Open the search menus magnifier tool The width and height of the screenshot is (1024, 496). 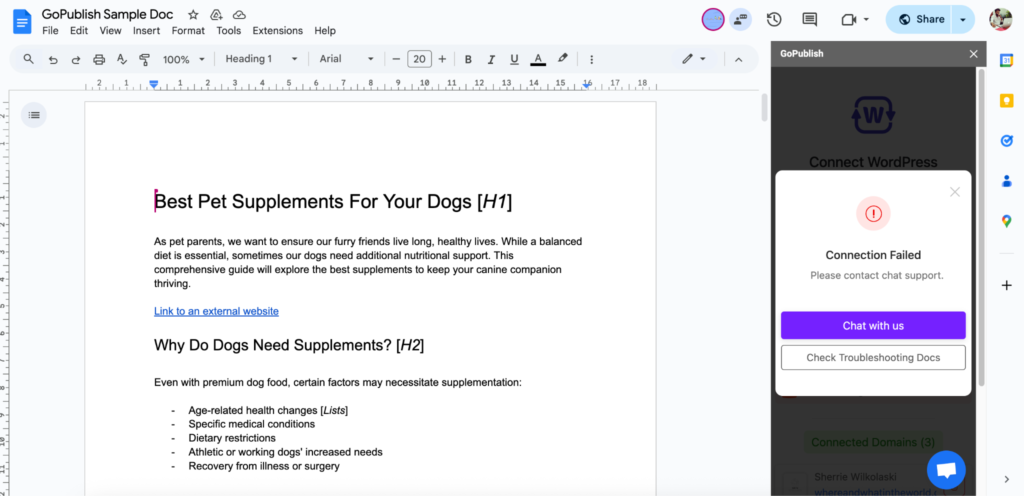(x=28, y=59)
